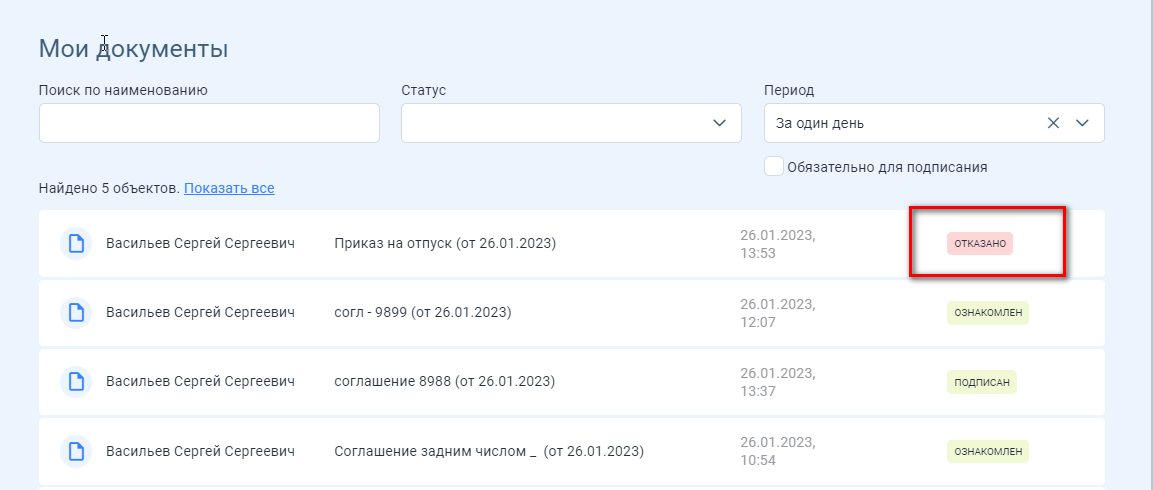Focus the Поиск по наименованию field
Image resolution: width=1153 pixels, height=490 pixels.
[210, 123]
